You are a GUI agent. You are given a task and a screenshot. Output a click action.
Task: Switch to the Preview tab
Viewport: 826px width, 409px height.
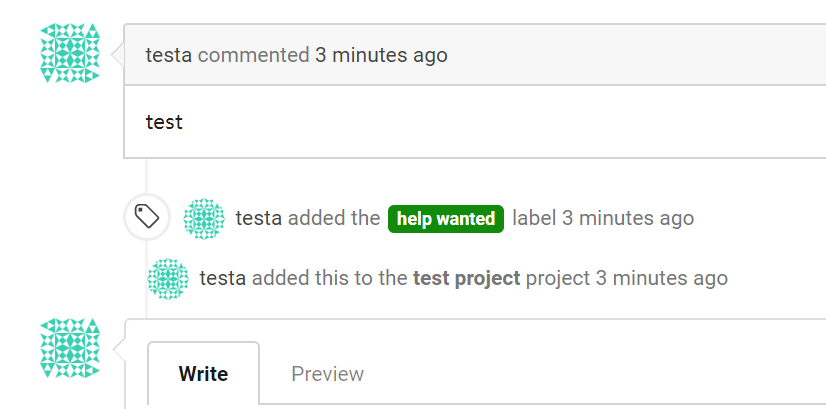point(327,374)
